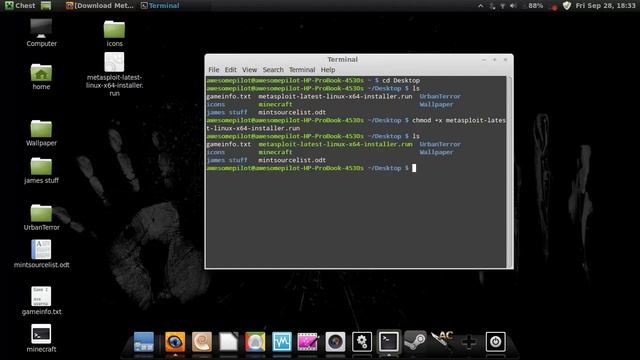Launch the minecraft desktop launcher
The image size is (640, 360).
[x=41, y=338]
